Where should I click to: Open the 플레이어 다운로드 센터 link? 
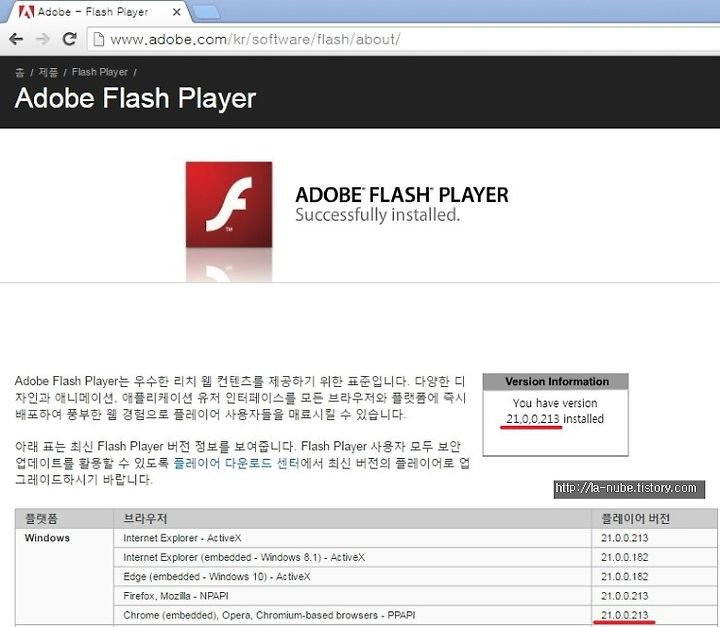click(x=236, y=463)
